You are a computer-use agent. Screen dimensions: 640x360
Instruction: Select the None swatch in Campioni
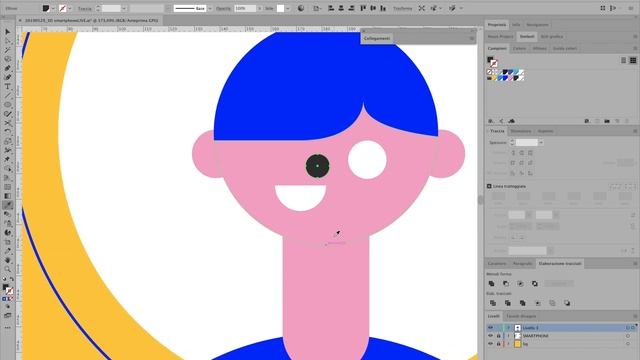click(490, 72)
